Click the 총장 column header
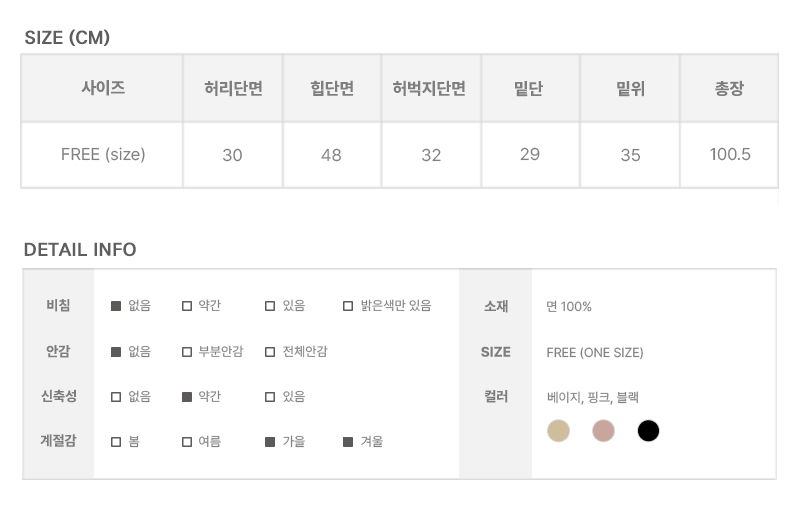The height and width of the screenshot is (528, 800). 729,88
